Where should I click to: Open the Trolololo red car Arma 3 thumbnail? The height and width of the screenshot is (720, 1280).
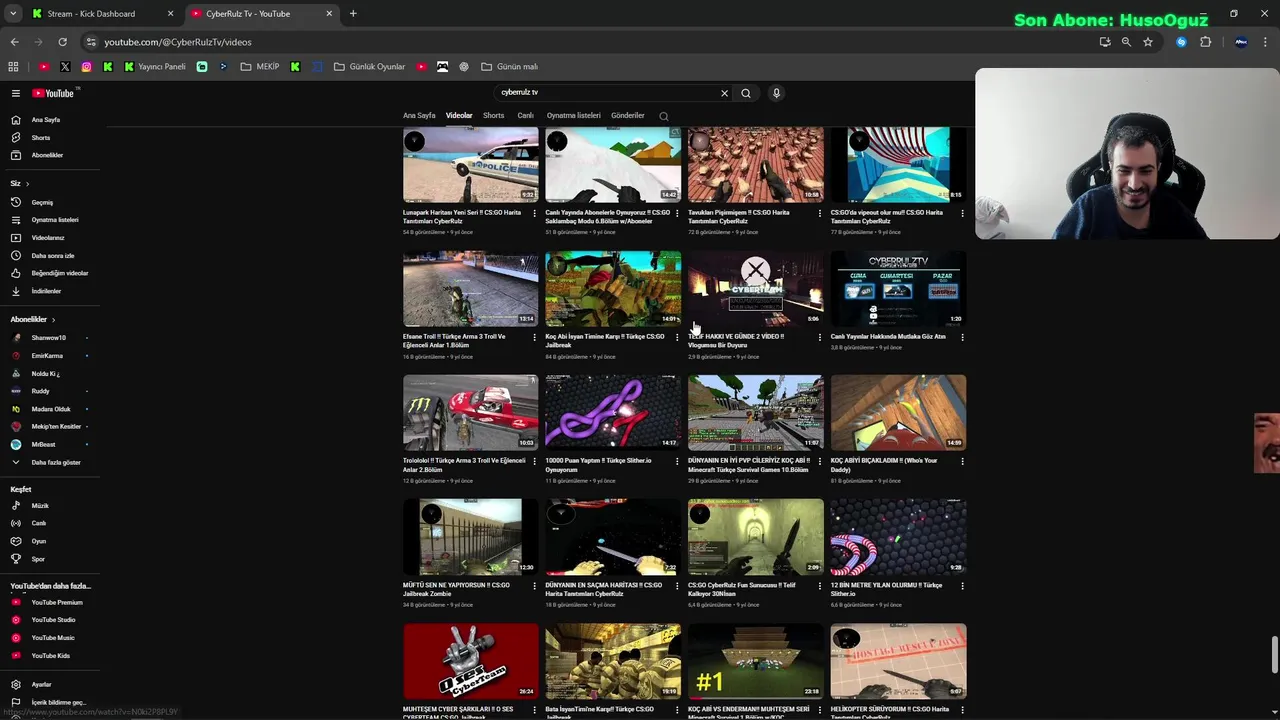pyautogui.click(x=470, y=412)
